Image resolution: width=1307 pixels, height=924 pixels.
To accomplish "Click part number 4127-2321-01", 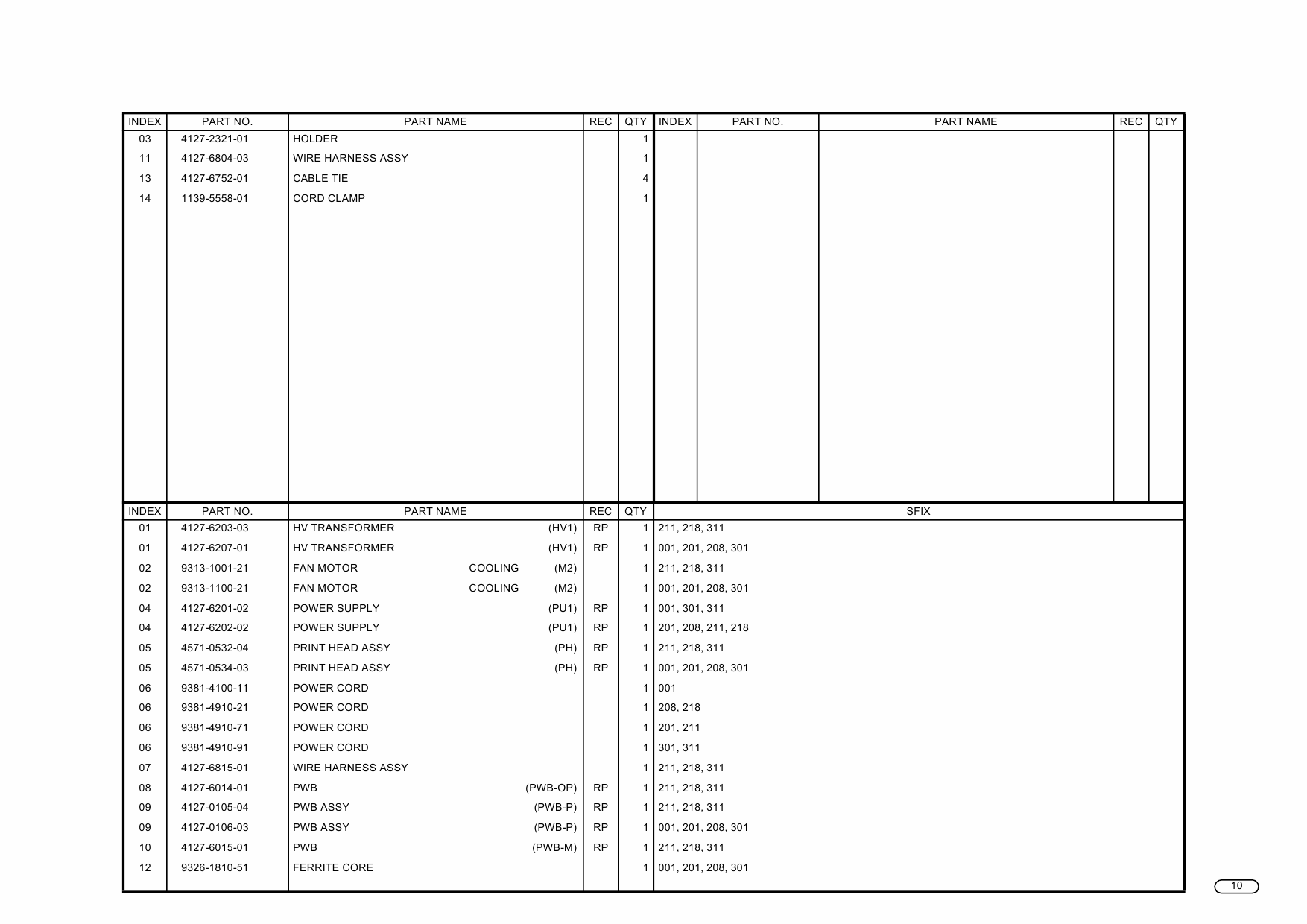I will tap(215, 139).
